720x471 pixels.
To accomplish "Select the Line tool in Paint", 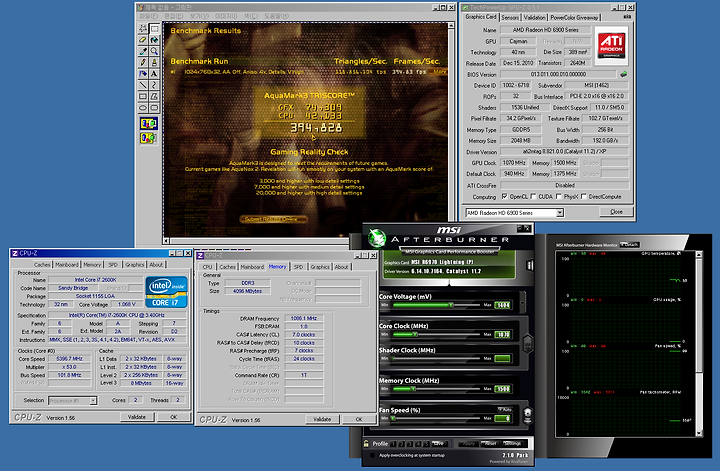I will (x=143, y=85).
